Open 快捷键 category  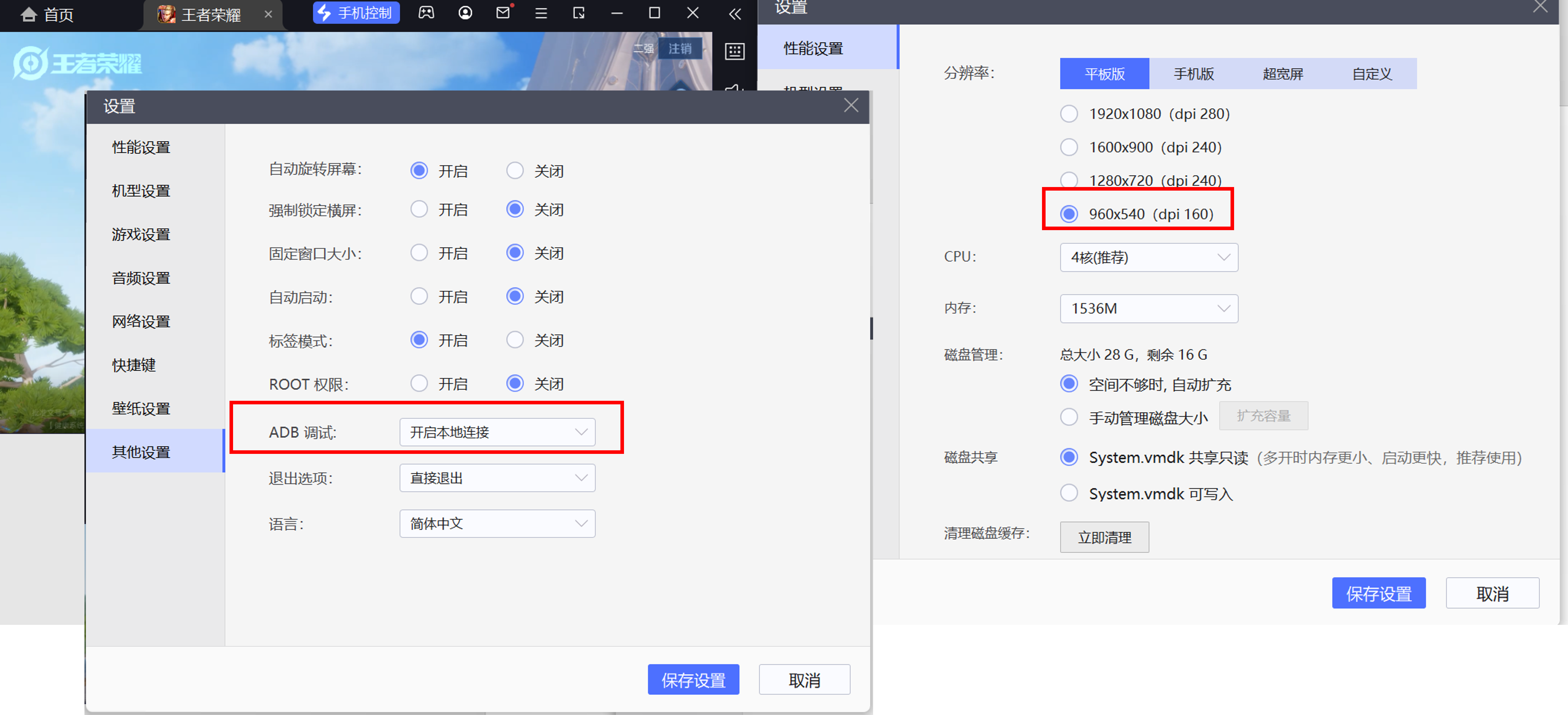[134, 365]
